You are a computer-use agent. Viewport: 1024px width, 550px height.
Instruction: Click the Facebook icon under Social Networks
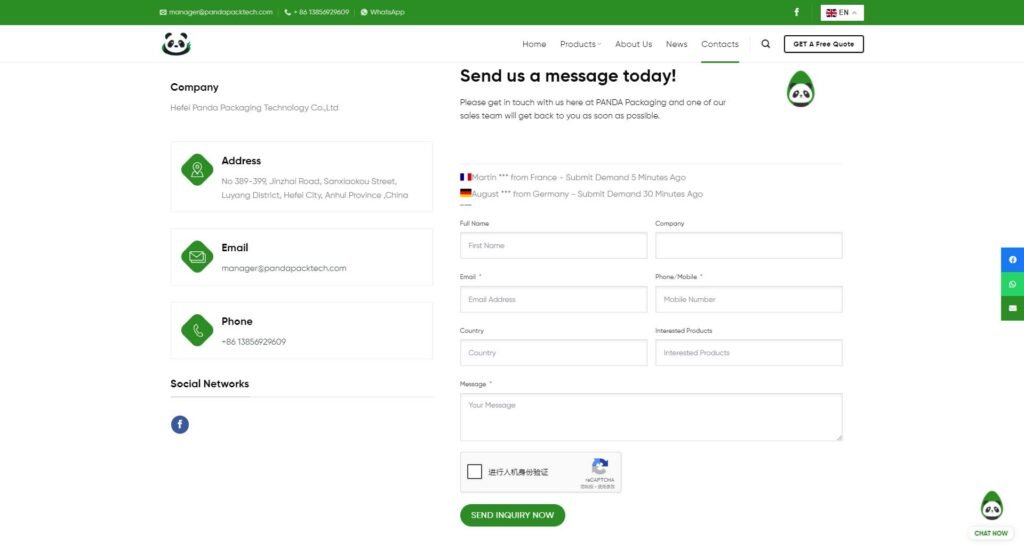click(180, 425)
